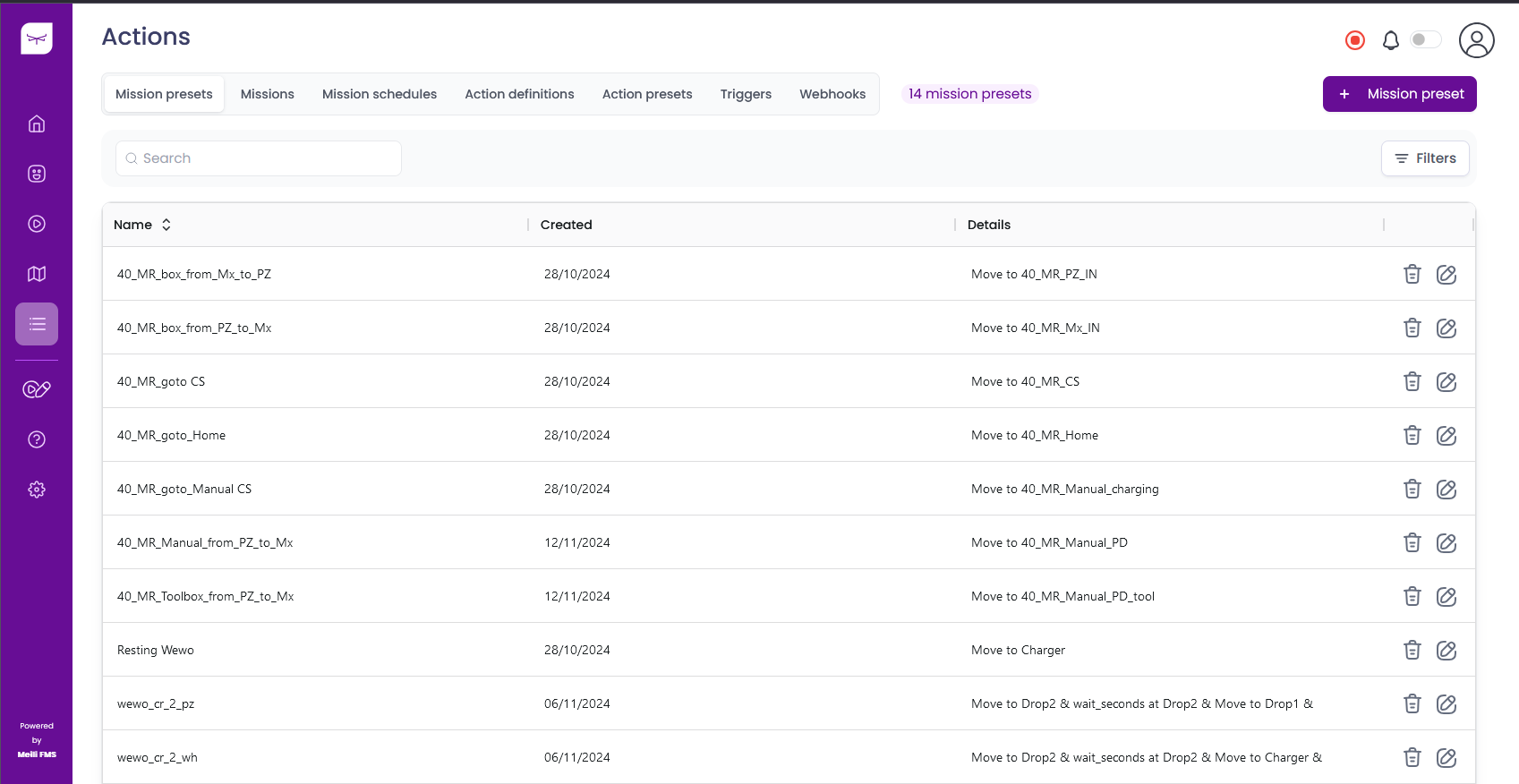Delete the wewo_cr_2_pz preset
The width and height of the screenshot is (1519, 784).
coord(1412,703)
